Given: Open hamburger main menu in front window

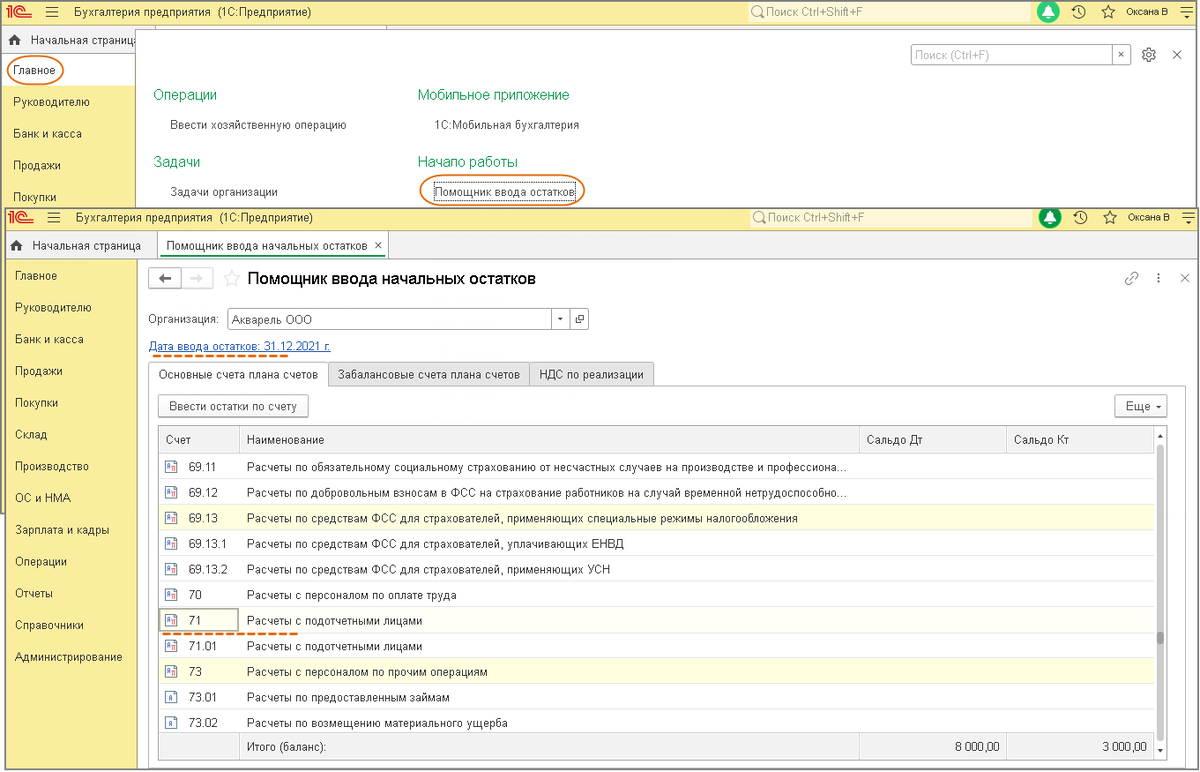Looking at the screenshot, I should 56,217.
